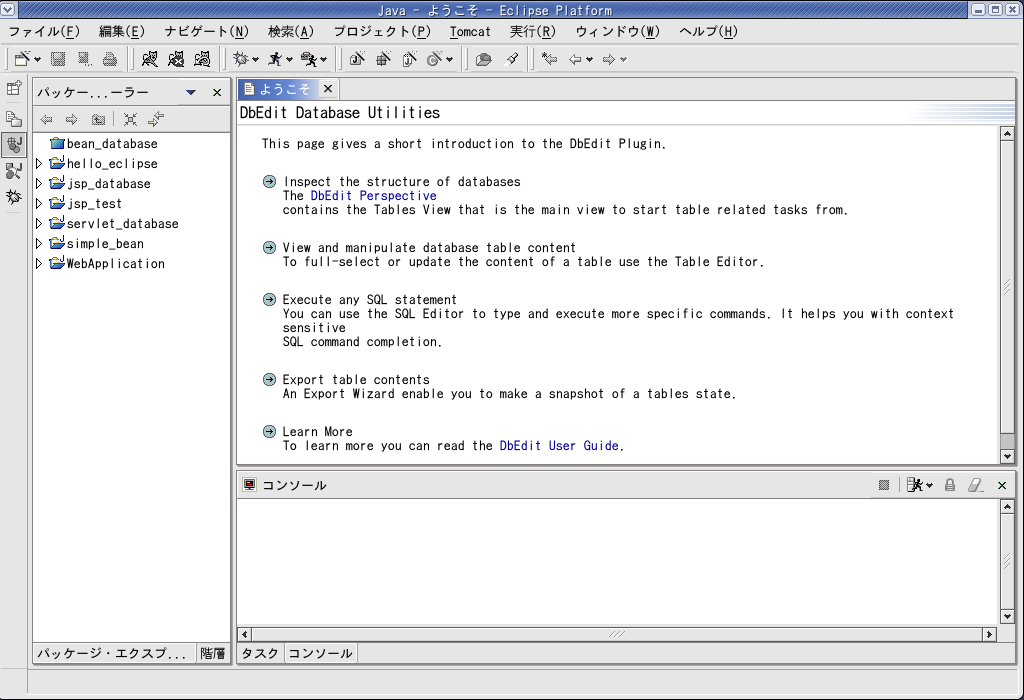The width and height of the screenshot is (1024, 700).
Task: Click the Run running-man toolbar icon
Action: pyautogui.click(x=275, y=59)
